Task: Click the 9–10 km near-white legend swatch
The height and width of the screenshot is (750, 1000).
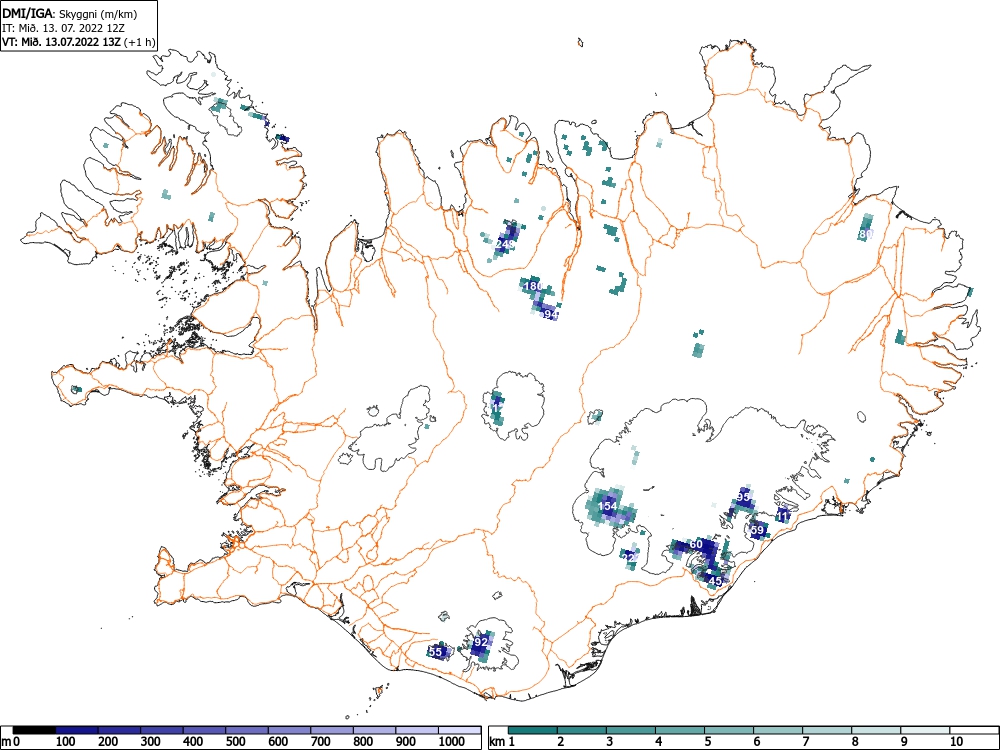Action: (925, 730)
